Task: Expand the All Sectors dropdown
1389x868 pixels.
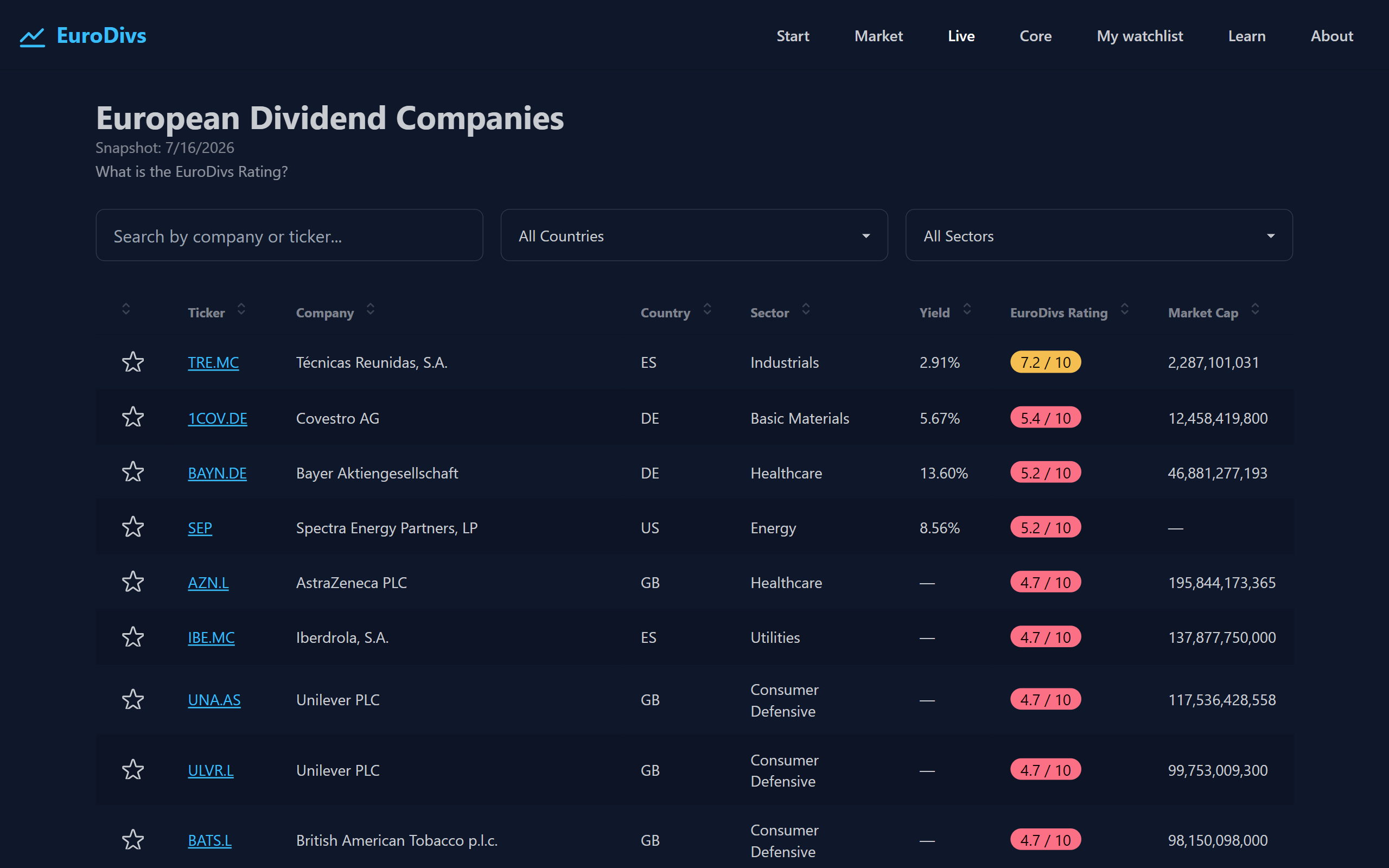Action: (1099, 235)
